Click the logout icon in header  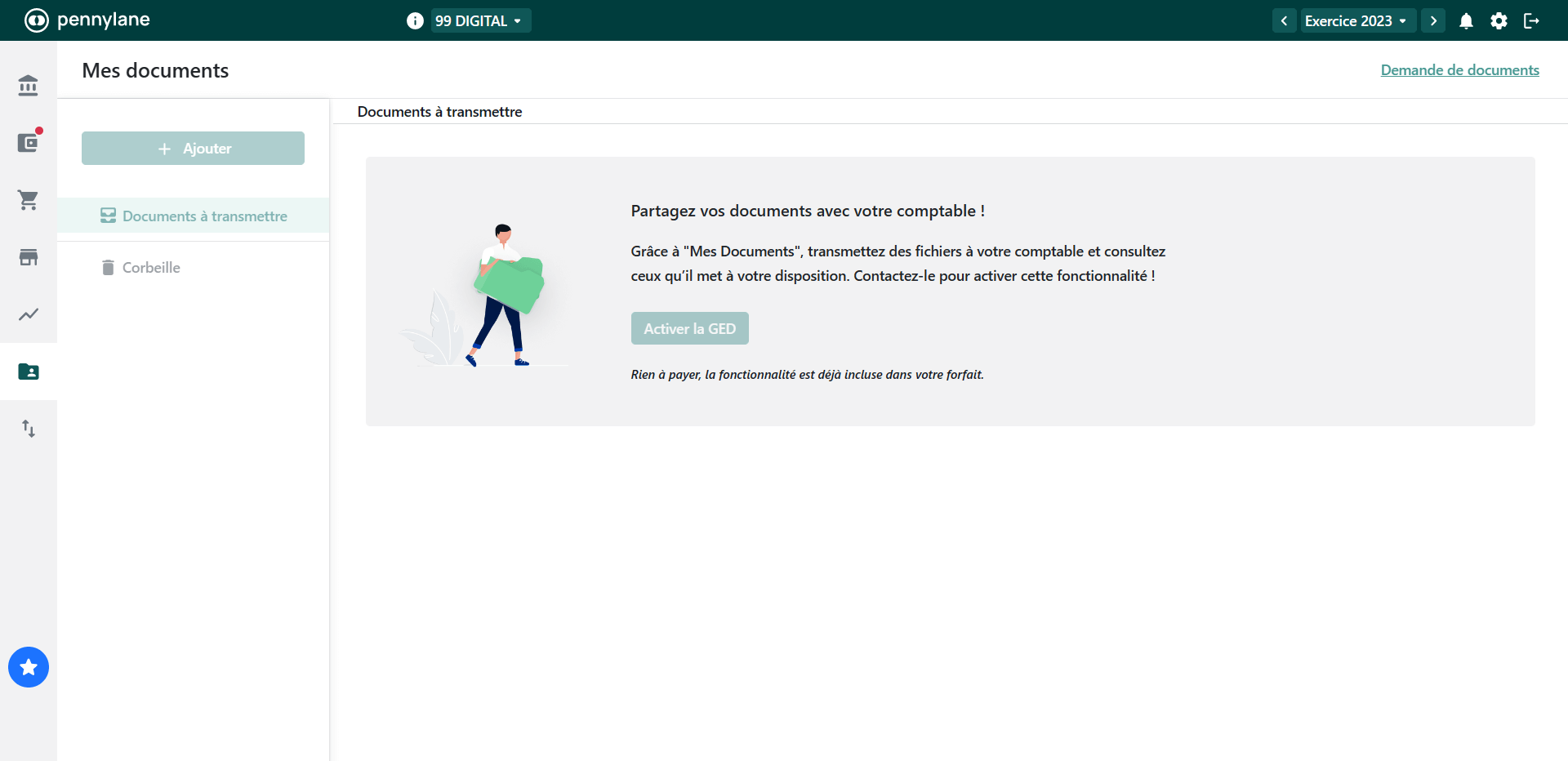tap(1531, 21)
